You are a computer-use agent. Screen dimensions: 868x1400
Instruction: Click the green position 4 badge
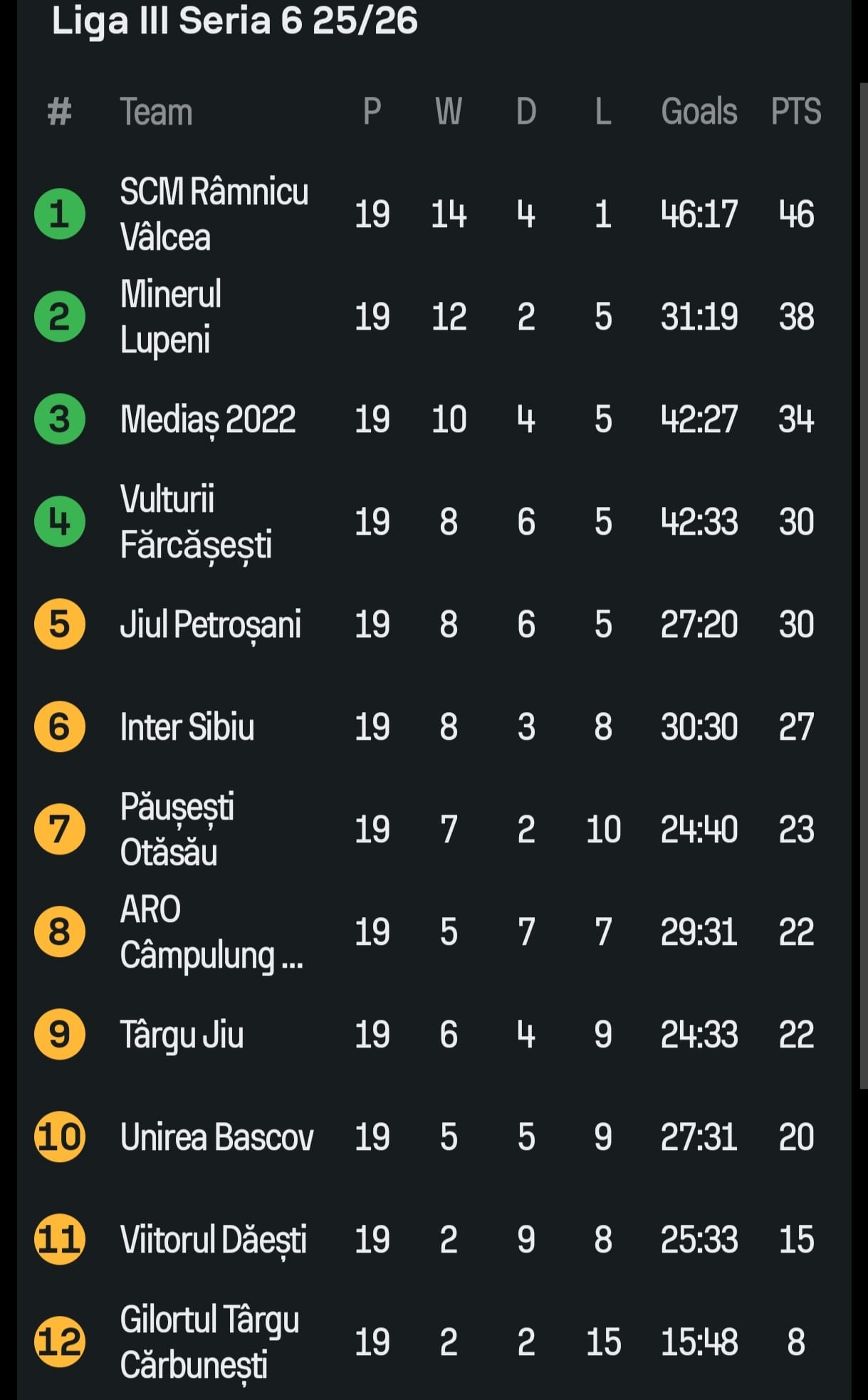[60, 521]
